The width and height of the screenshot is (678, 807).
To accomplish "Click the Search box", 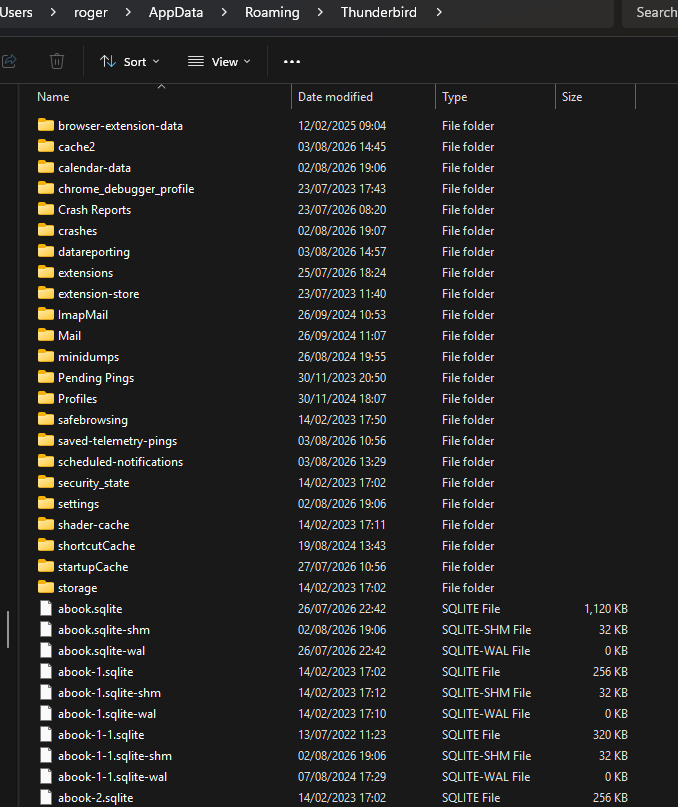I will (651, 12).
